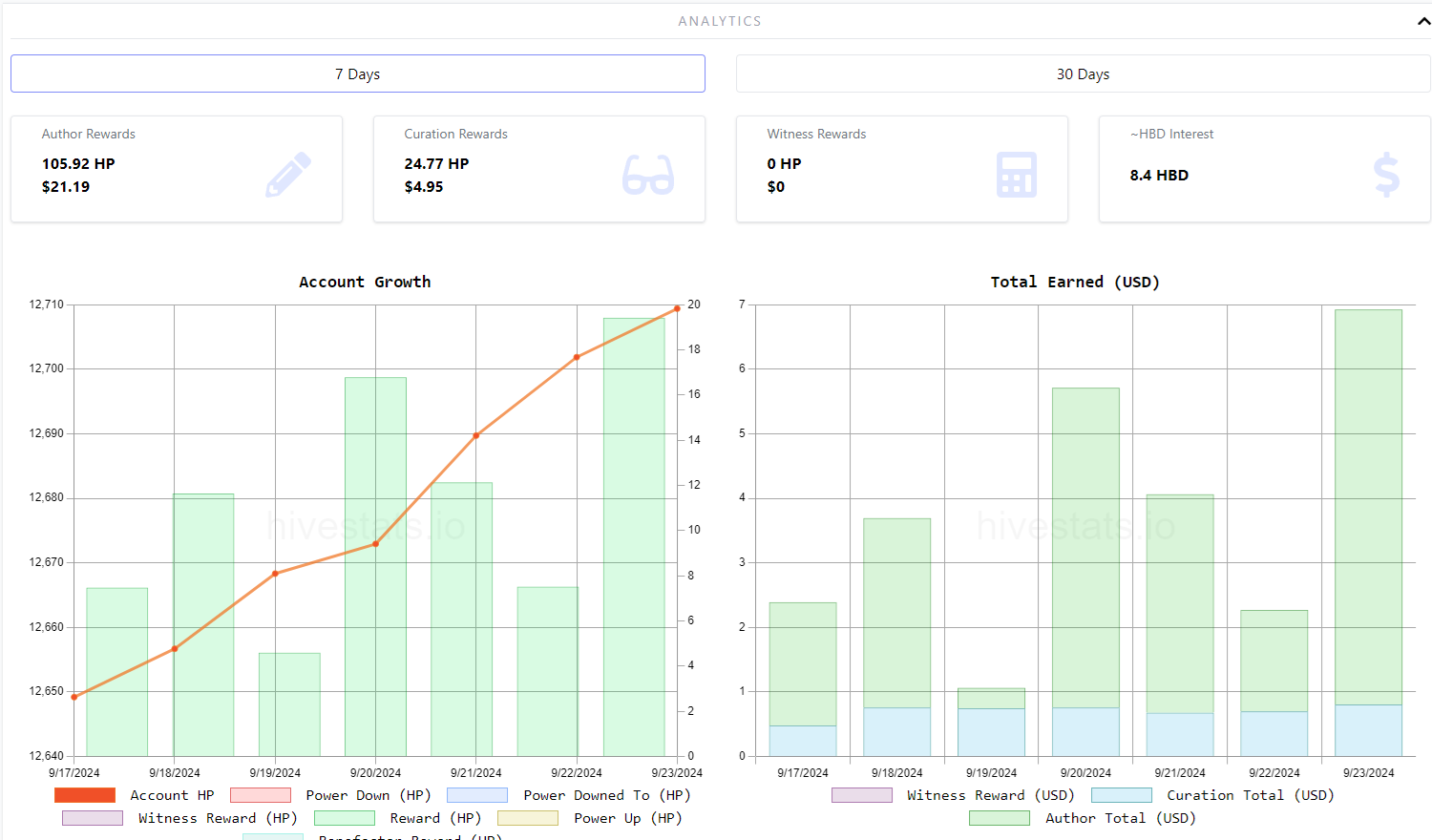Click the ~HBD Interest card heading
Viewport: 1432px width, 840px height.
tap(1171, 135)
